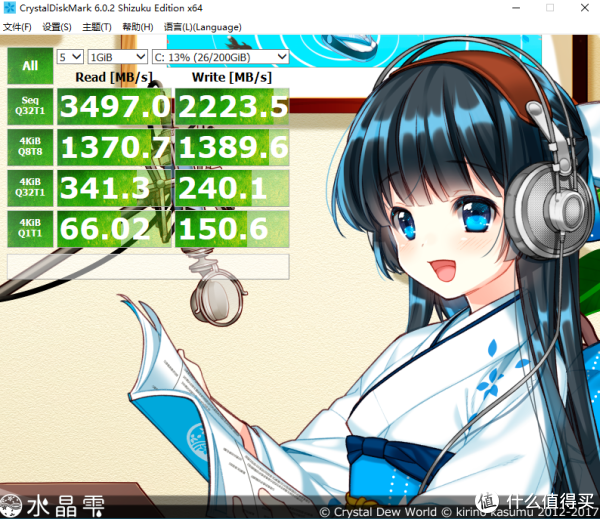Open the 语言(L)(Language) menu
Screen dimensions: 600x519
(203, 27)
